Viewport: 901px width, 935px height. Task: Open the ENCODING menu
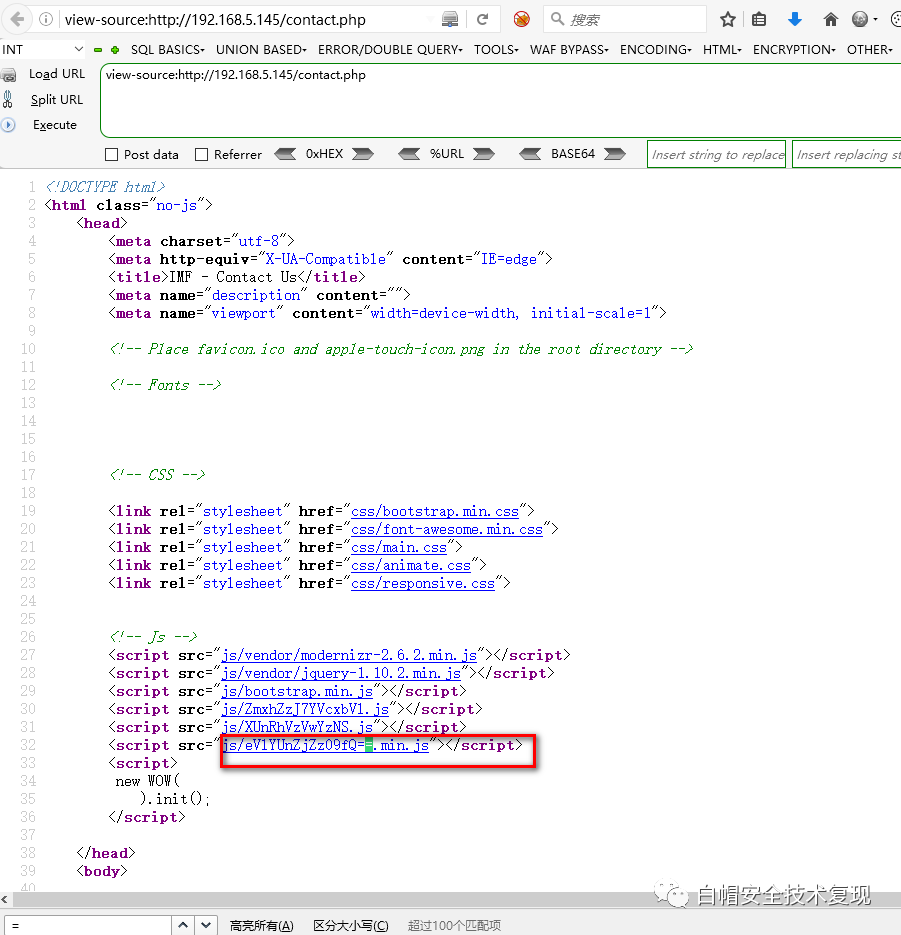pyautogui.click(x=657, y=49)
